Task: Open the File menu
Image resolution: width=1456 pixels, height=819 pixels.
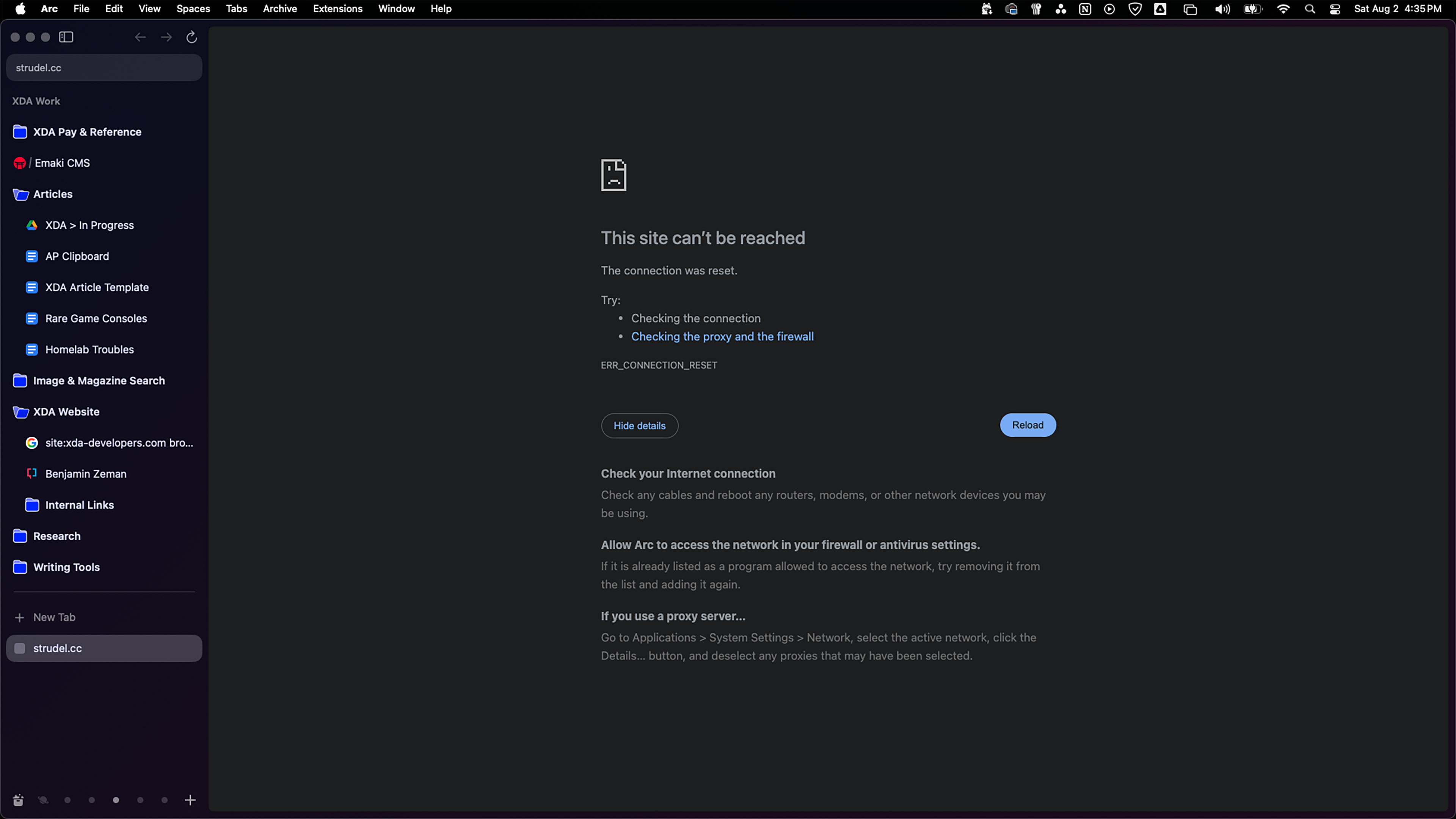Action: pyautogui.click(x=82, y=8)
